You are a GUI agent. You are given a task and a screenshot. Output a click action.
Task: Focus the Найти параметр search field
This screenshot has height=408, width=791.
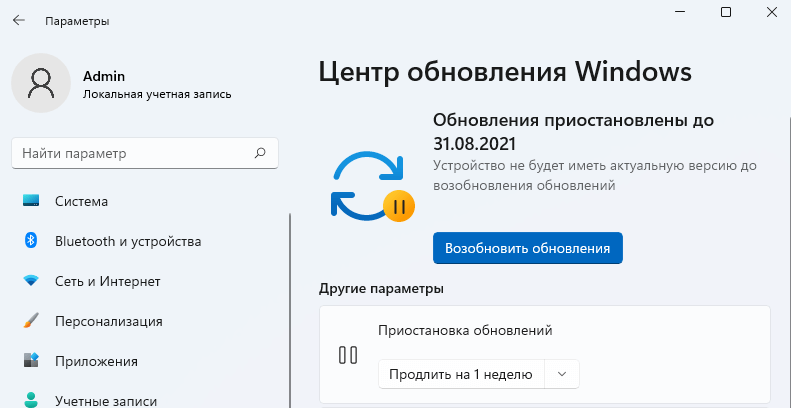[130, 153]
